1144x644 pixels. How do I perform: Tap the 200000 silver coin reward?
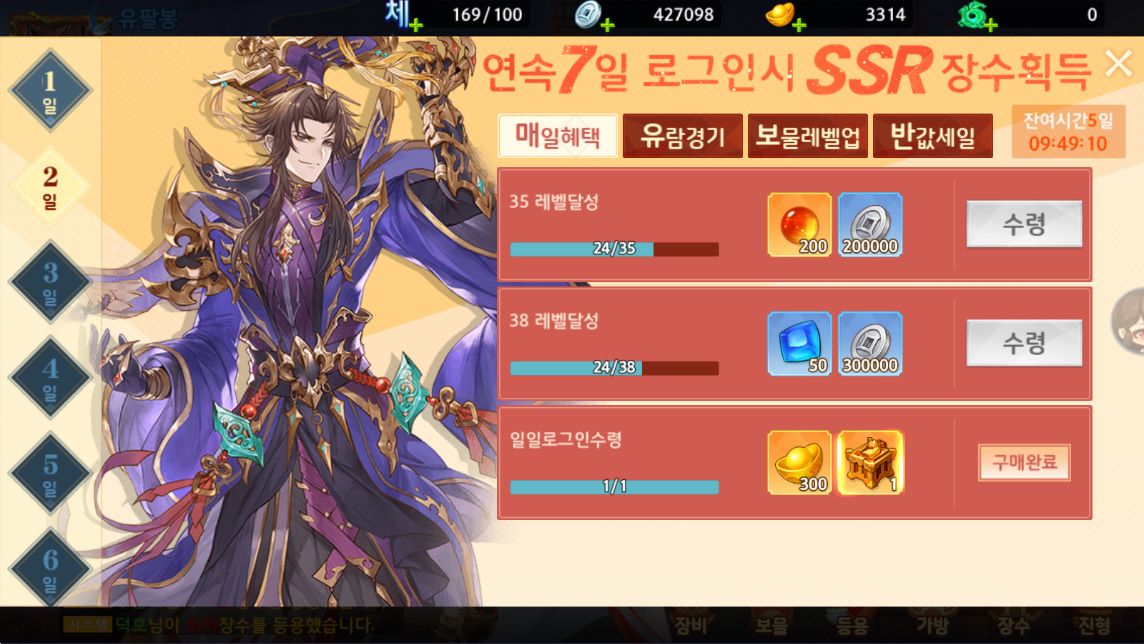pos(870,225)
